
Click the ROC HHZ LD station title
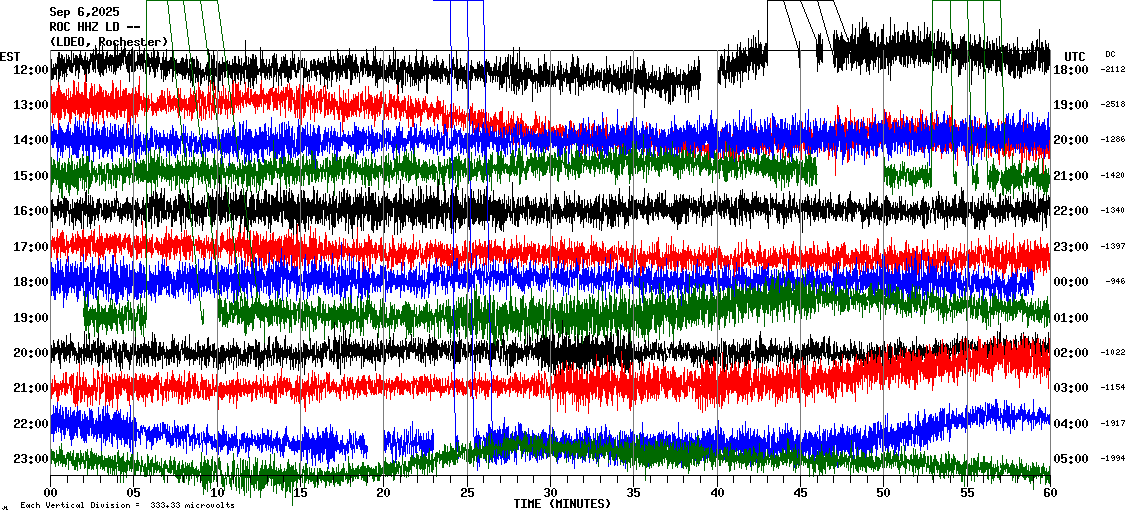94,27
